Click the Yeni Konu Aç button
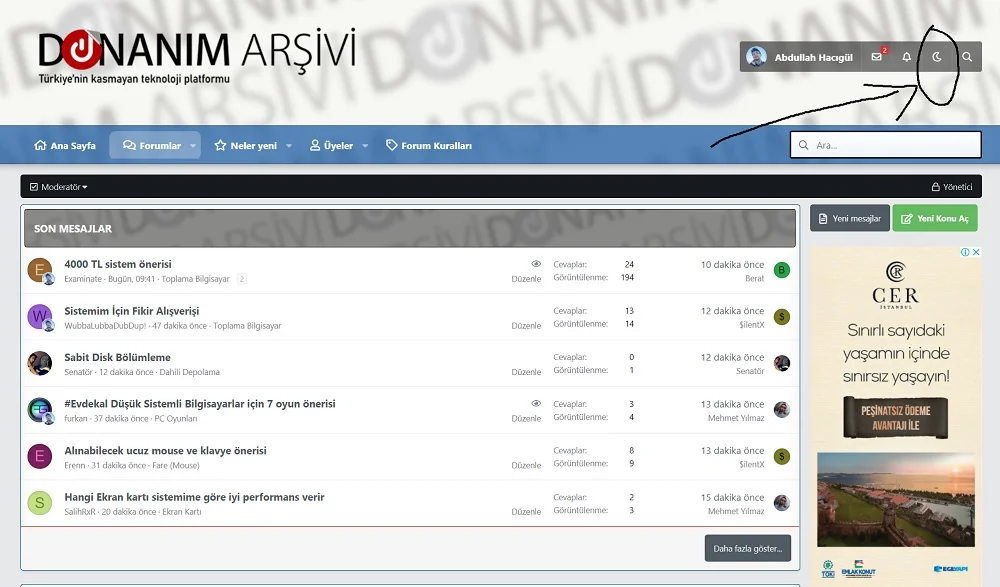Image resolution: width=1000 pixels, height=587 pixels. tap(935, 218)
